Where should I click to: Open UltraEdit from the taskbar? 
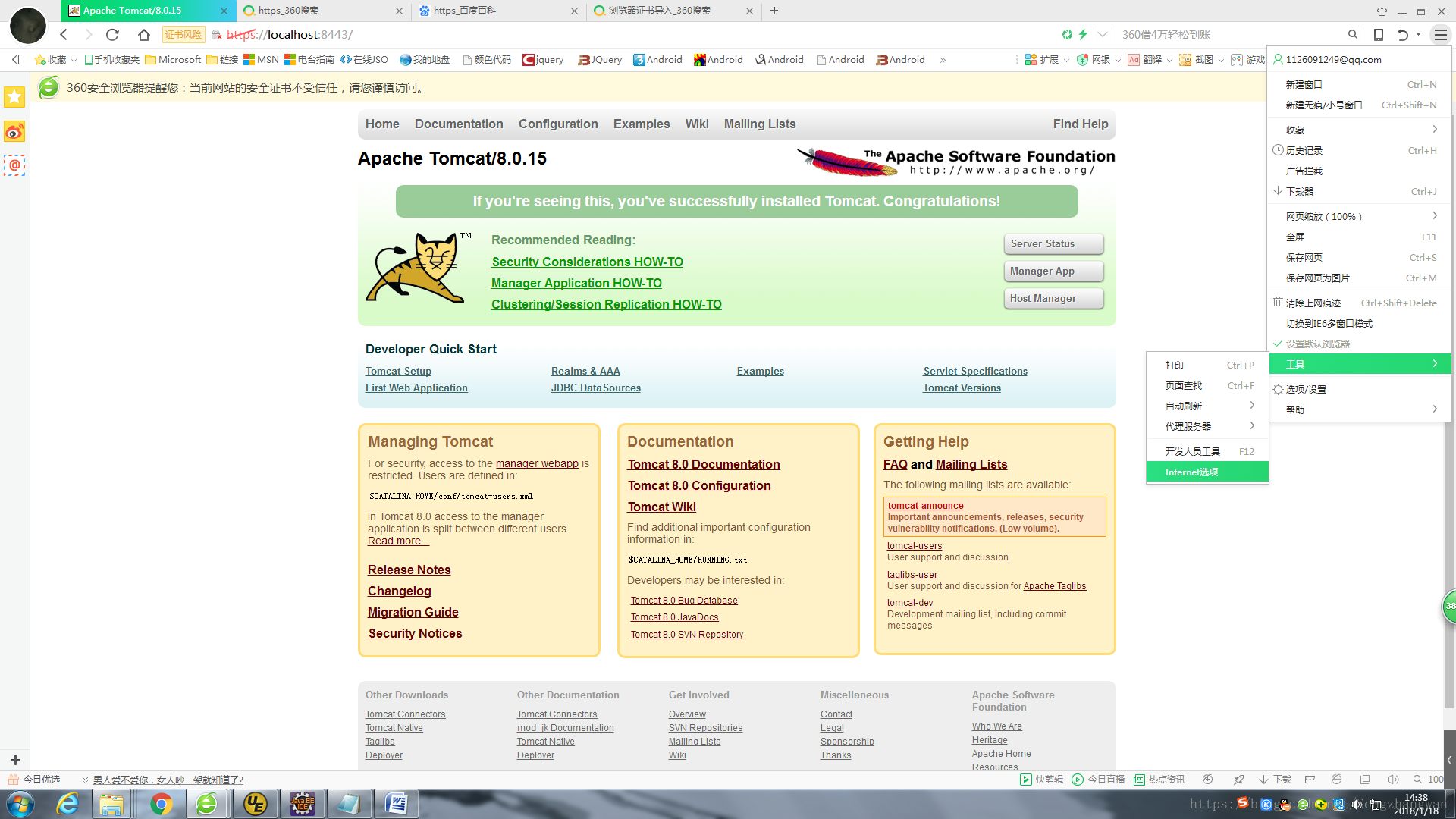pyautogui.click(x=255, y=804)
